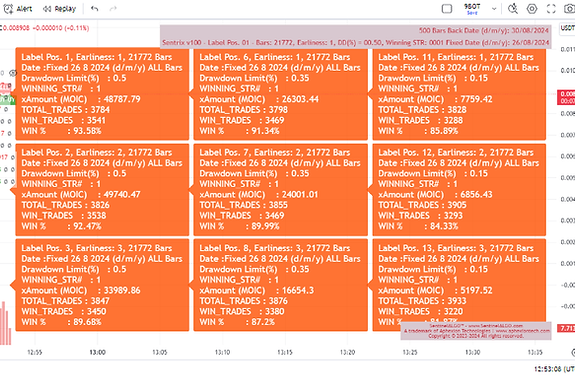The width and height of the screenshot is (575, 376).
Task: Click the 12:55 time axis label
Action: pyautogui.click(x=34, y=352)
